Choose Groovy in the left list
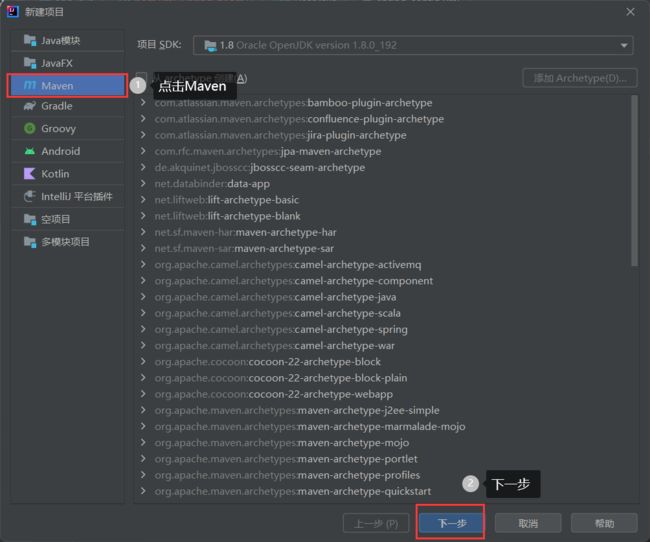650x542 pixels. [67, 129]
